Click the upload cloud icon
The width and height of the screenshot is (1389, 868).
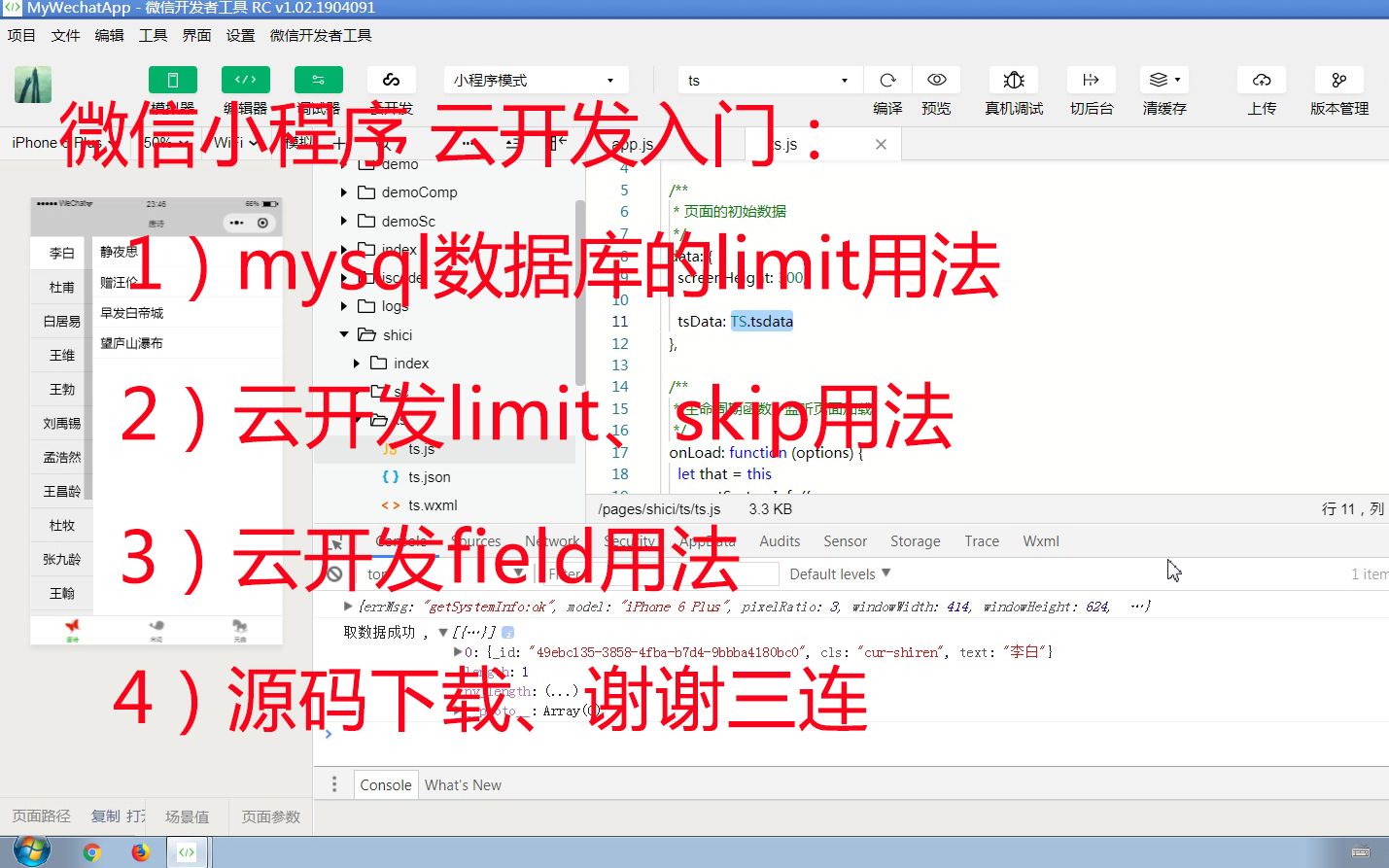(x=1262, y=80)
